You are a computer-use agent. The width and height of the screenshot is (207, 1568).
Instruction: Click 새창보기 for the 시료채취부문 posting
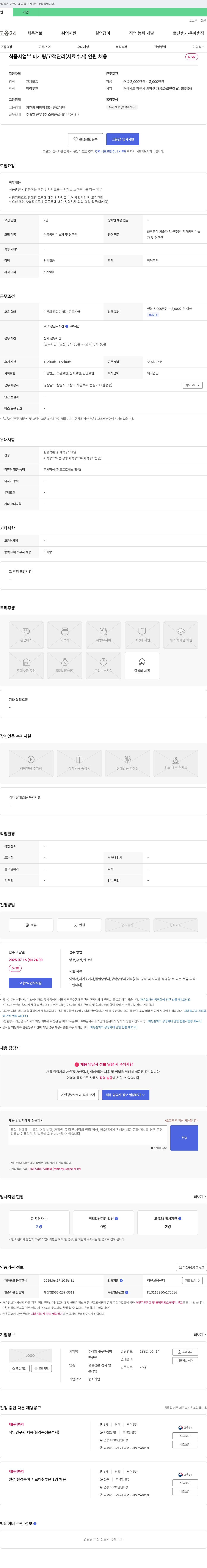point(185,1491)
